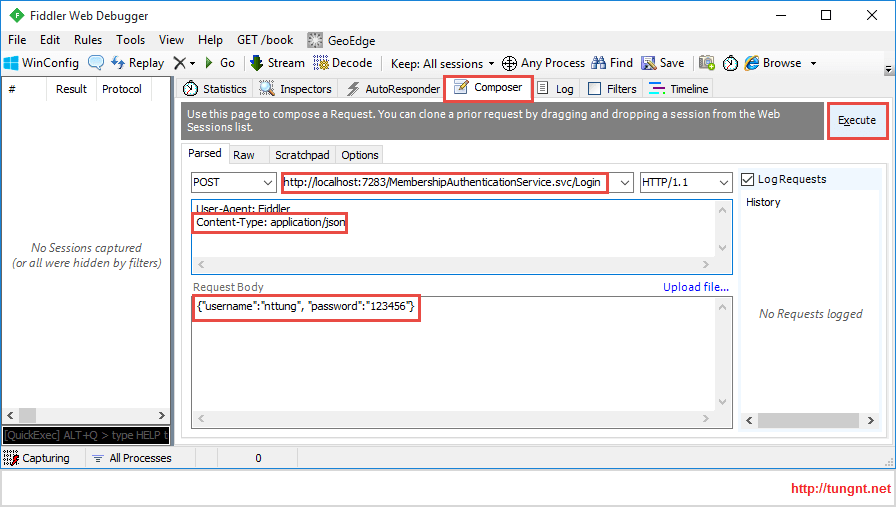Switch to the AutoResponder tab
The image size is (896, 507).
coord(393,89)
